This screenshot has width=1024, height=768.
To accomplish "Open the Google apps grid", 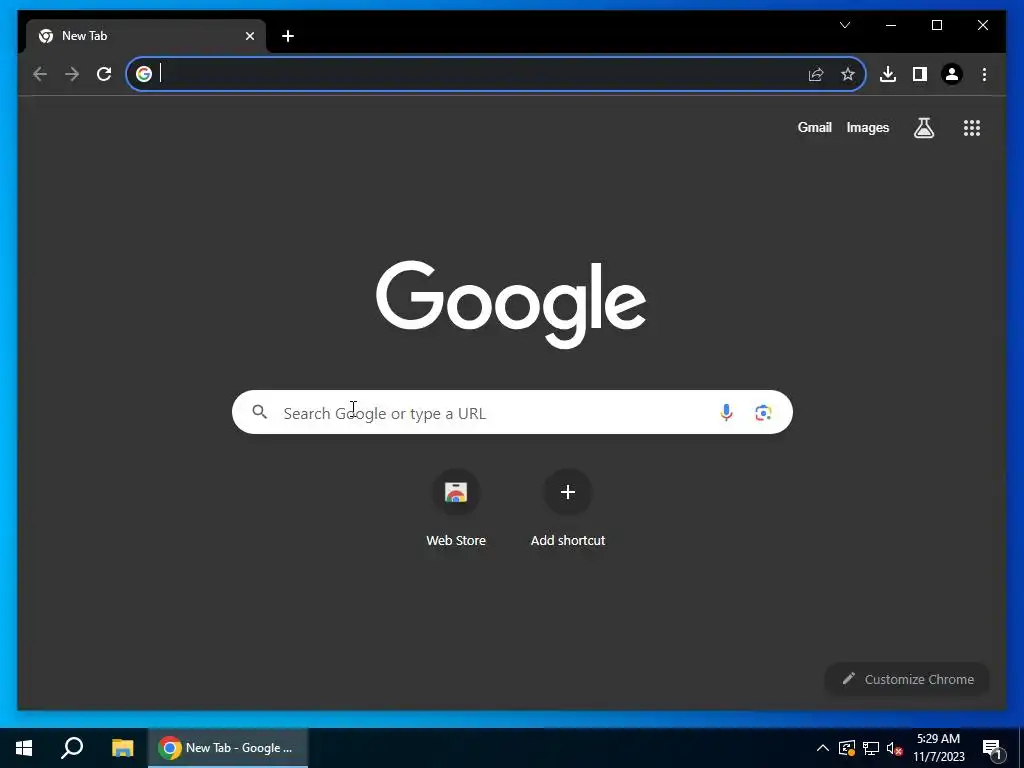I will [972, 128].
